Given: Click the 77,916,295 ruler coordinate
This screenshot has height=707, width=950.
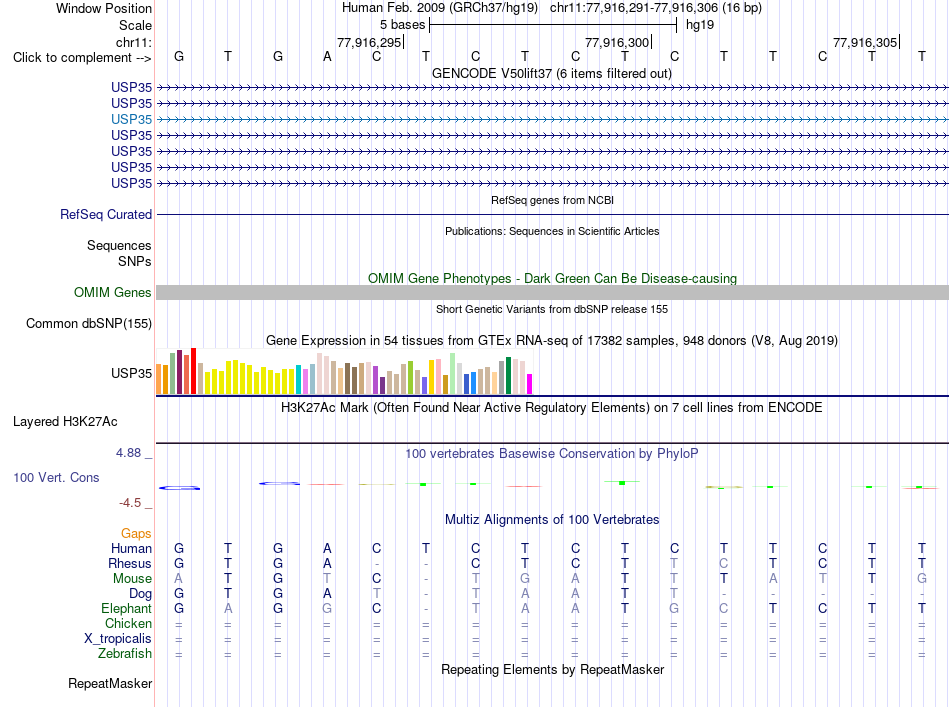Looking at the screenshot, I should click(x=369, y=42).
